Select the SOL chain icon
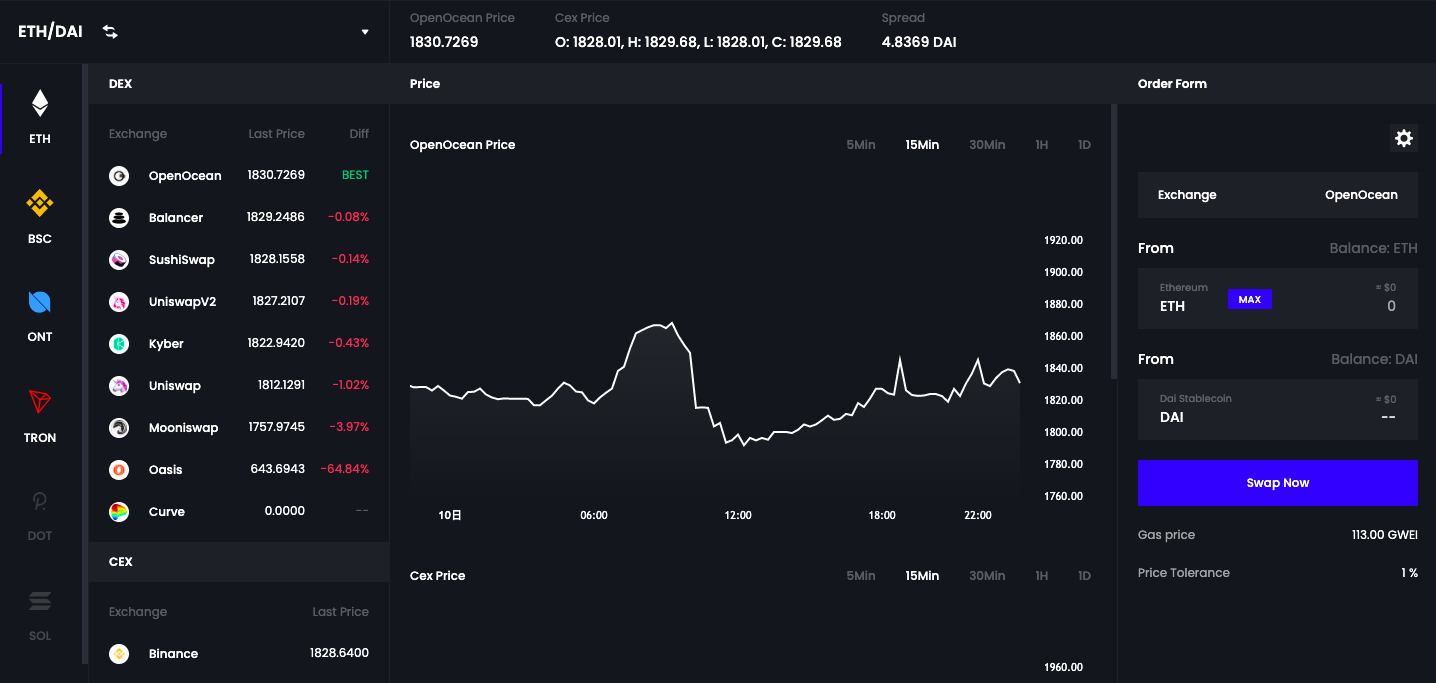The image size is (1436, 683). pyautogui.click(x=40, y=601)
